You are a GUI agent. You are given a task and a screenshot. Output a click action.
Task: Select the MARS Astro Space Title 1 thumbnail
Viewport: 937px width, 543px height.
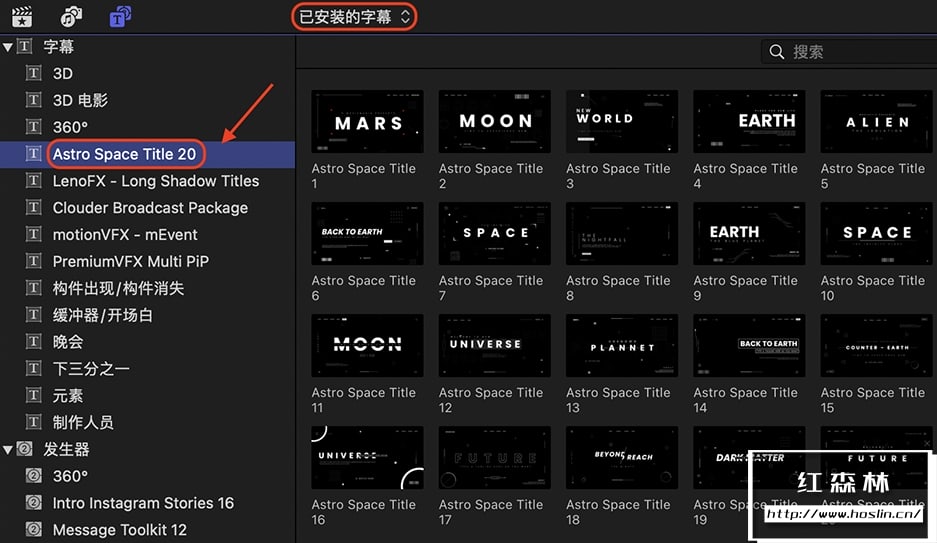368,122
